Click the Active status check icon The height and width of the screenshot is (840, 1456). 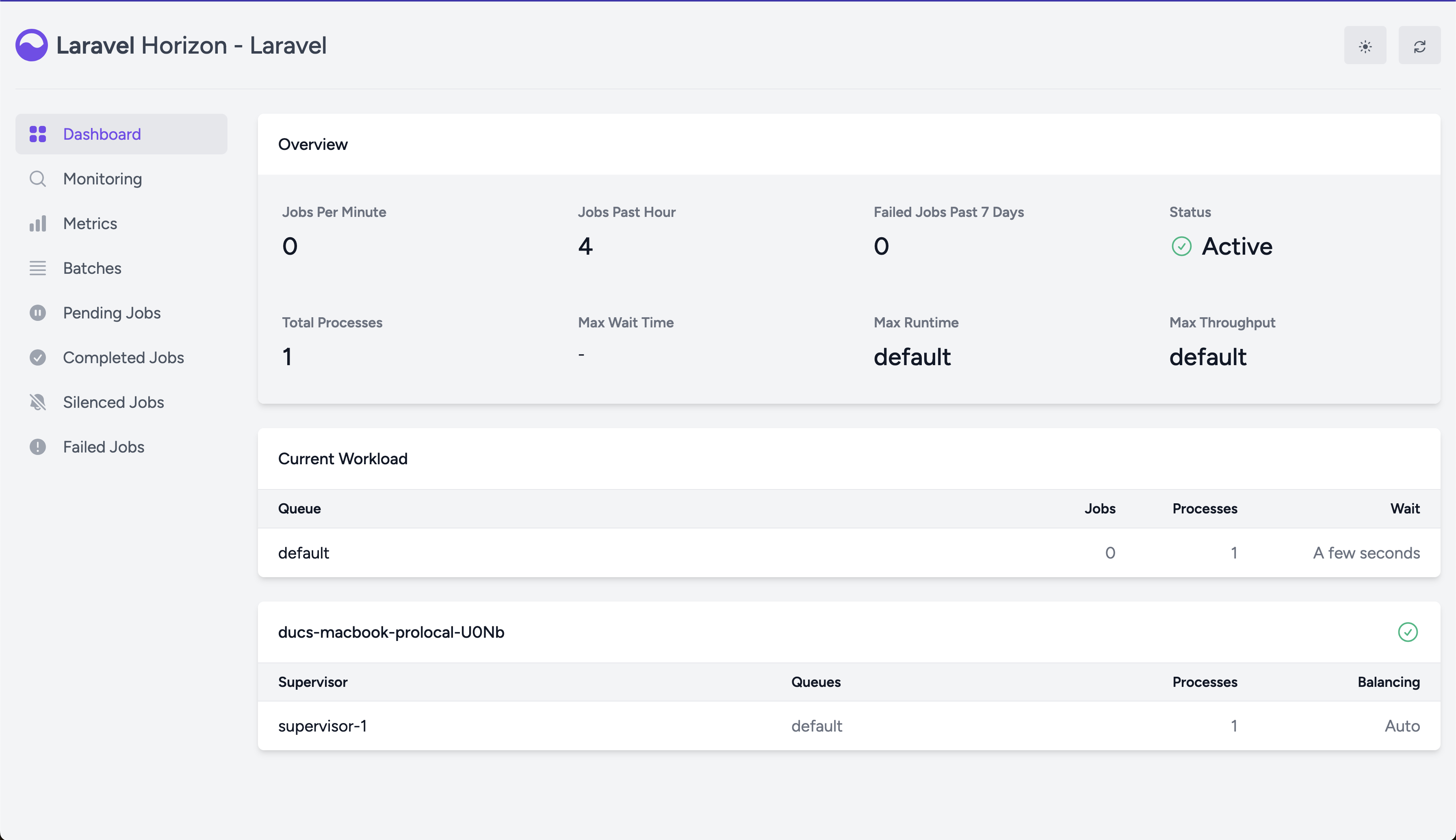click(x=1181, y=246)
